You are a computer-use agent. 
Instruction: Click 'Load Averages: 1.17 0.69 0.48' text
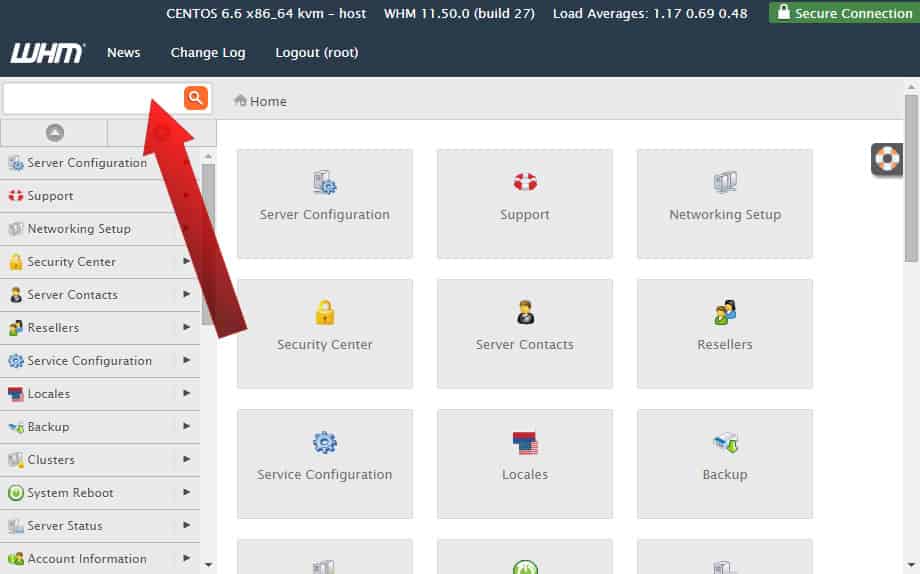(x=650, y=13)
